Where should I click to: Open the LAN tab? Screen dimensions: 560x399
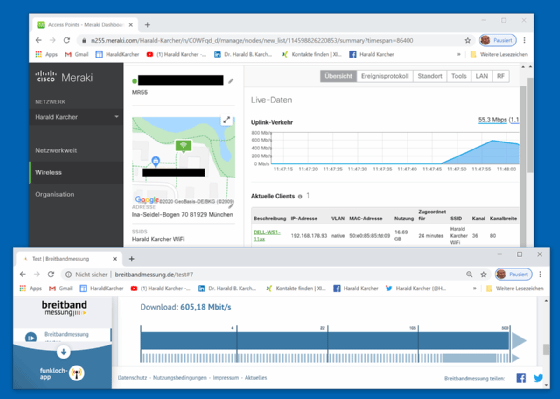[x=481, y=76]
